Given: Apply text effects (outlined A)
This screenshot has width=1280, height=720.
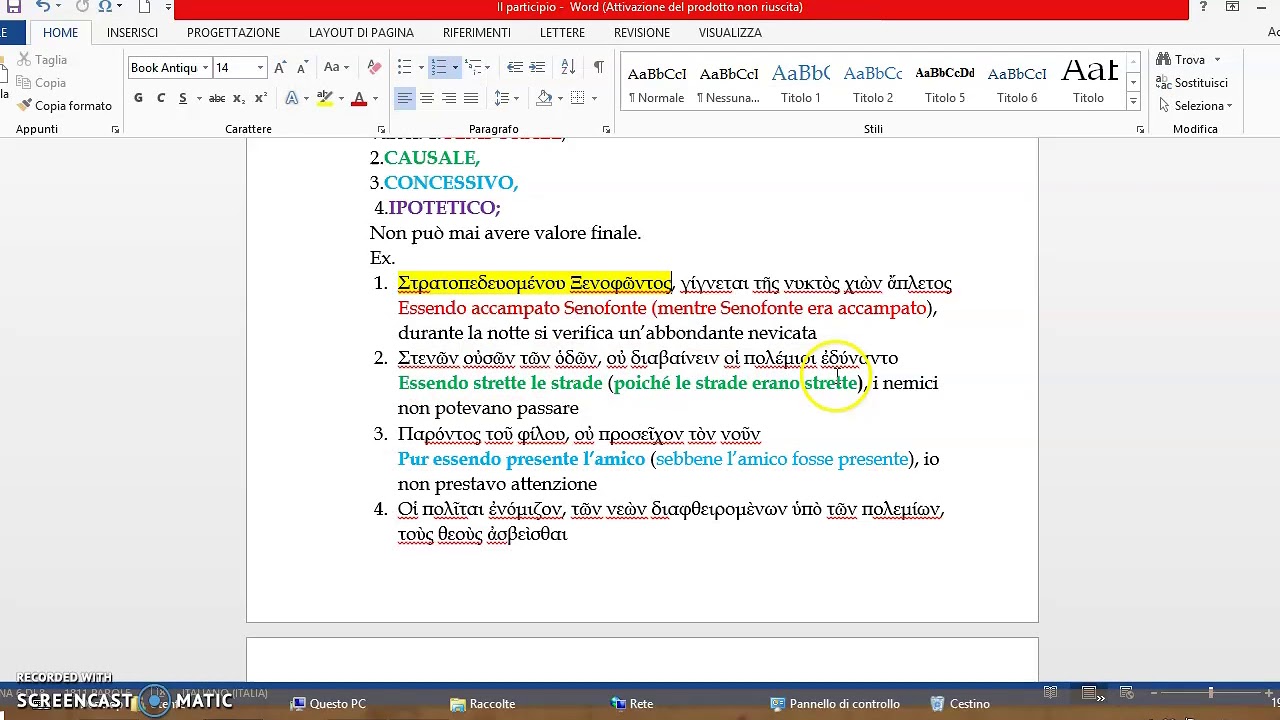Looking at the screenshot, I should [291, 98].
